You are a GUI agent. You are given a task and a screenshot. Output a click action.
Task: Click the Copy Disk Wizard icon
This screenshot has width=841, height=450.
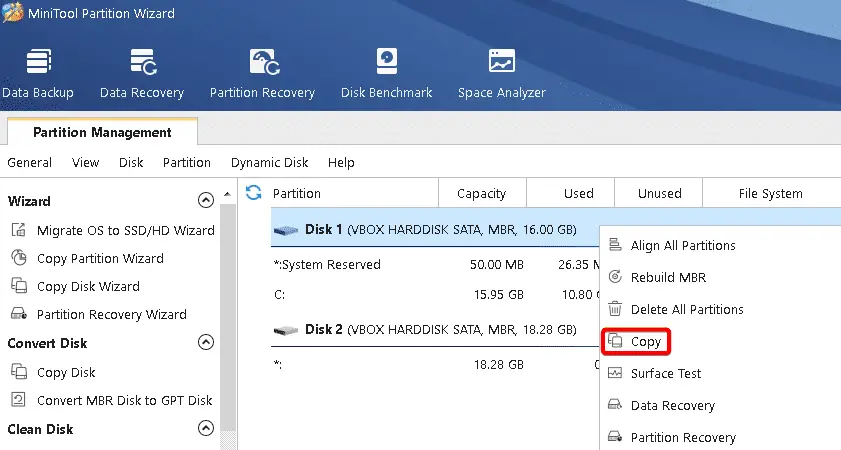[x=19, y=286]
